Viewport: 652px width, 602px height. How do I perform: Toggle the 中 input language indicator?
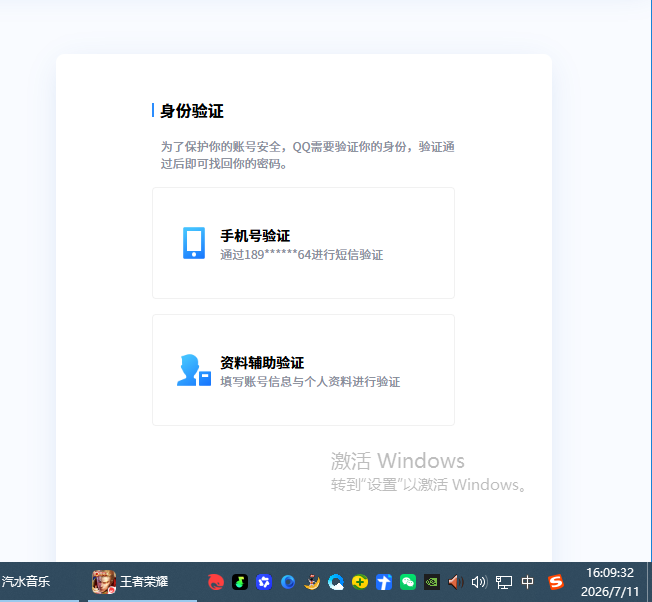click(527, 582)
